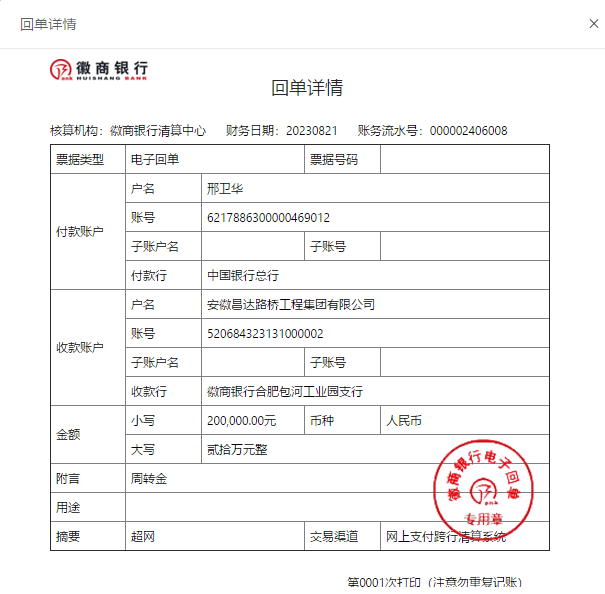The height and width of the screenshot is (594, 605).
Task: Click the 回单详情 heading in the receipt
Action: coord(307,88)
